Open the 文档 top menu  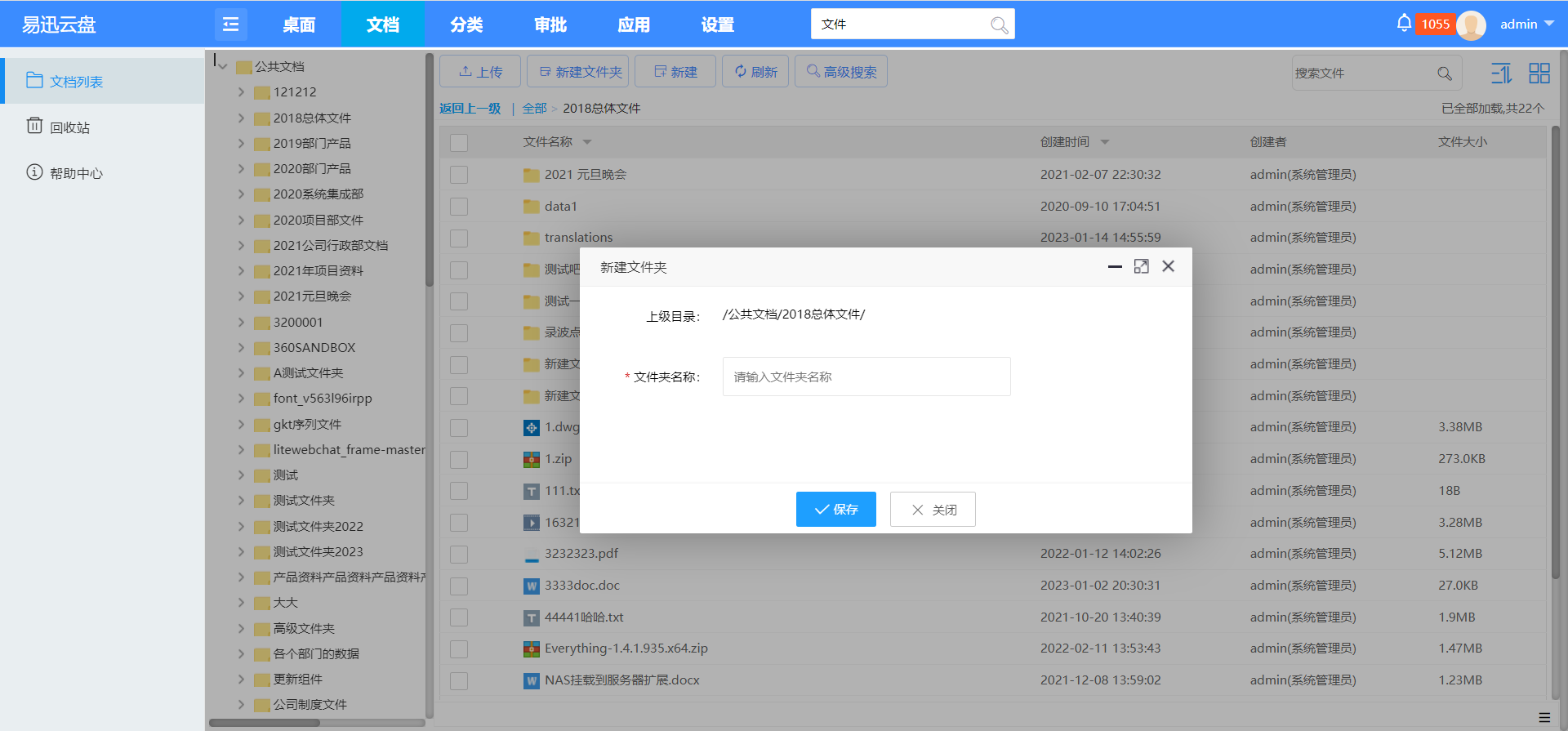point(382,25)
